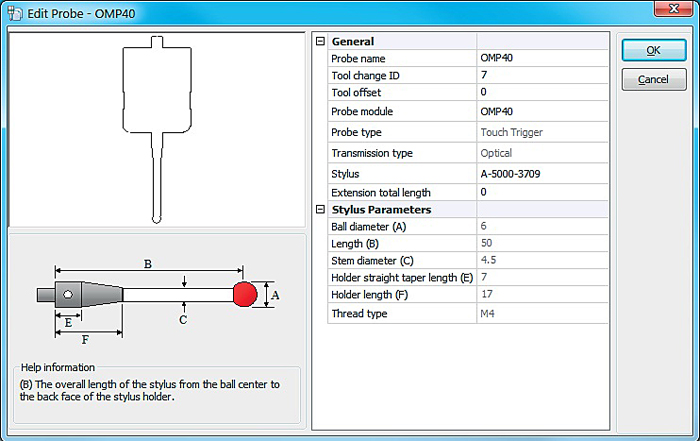Click the Probe type Touch Trigger value
700x441 pixels.
tap(542, 132)
